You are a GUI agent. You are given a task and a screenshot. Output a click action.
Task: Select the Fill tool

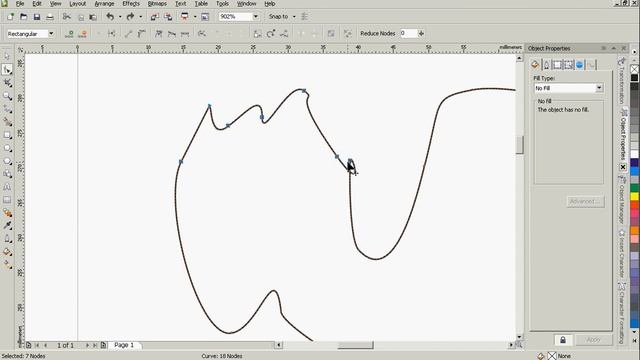pos(7,252)
